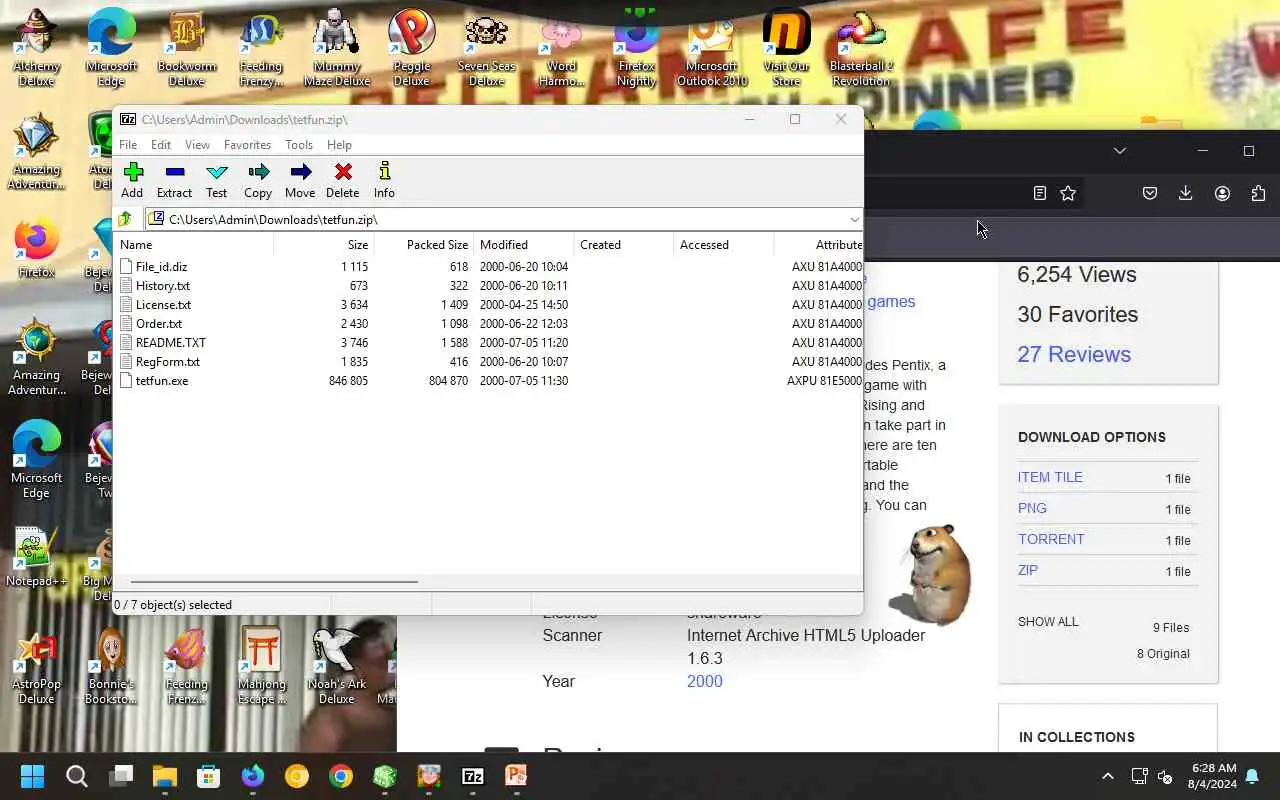Switch to Firefox Nightly on the taskbar

click(252, 776)
